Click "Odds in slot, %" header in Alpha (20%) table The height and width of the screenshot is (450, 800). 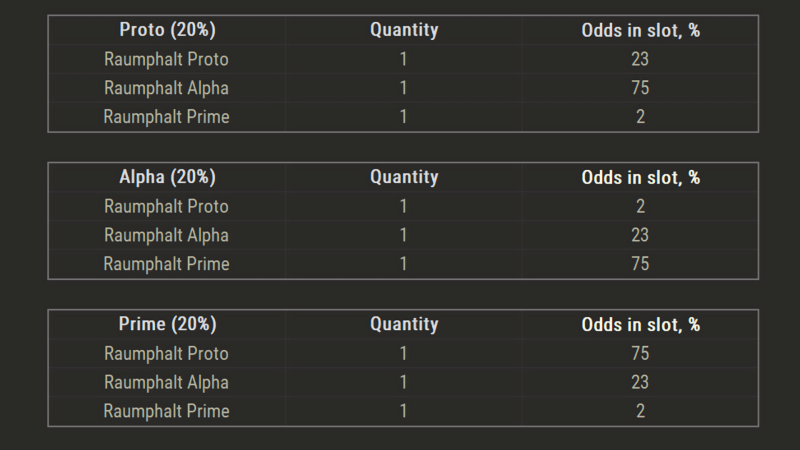click(x=640, y=177)
